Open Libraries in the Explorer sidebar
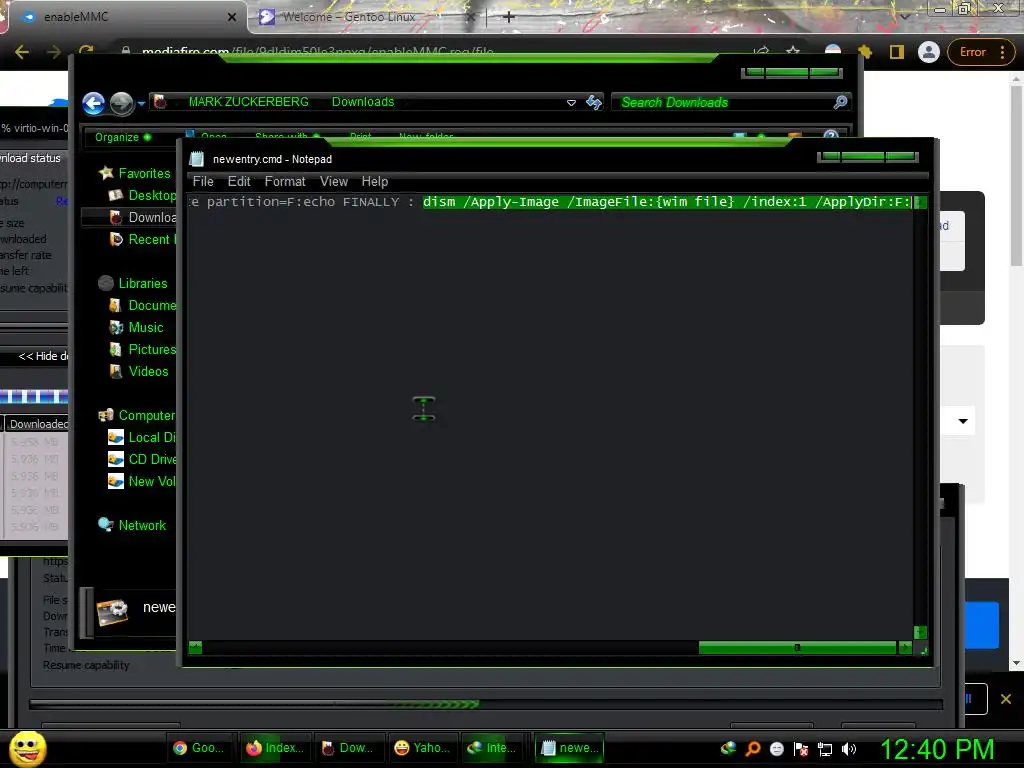The height and width of the screenshot is (768, 1024). pyautogui.click(x=133, y=283)
